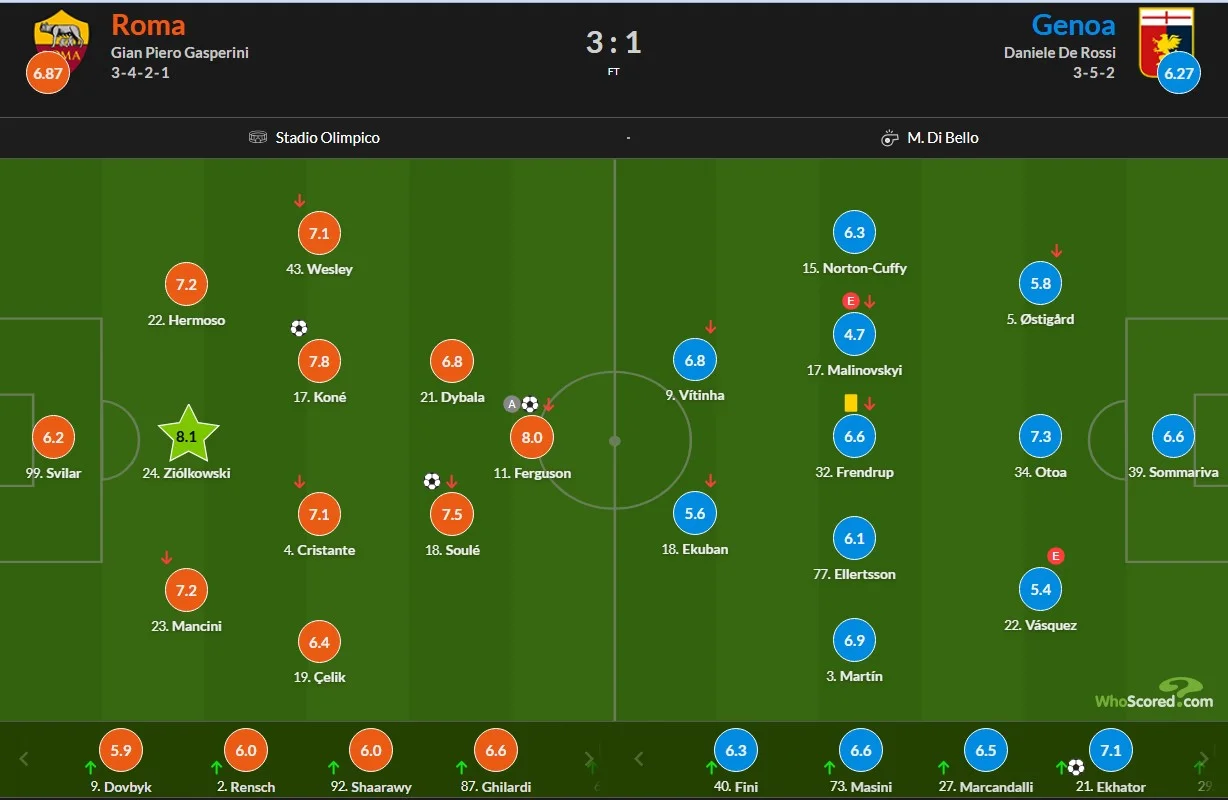
Task: Click Svilar's goalkeeper rating circle
Action: 54,437
